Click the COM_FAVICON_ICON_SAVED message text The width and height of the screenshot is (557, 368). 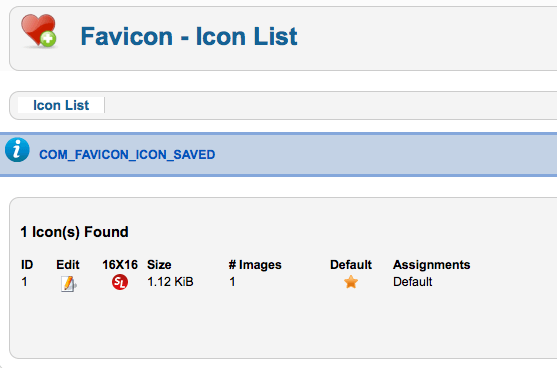[x=127, y=155]
